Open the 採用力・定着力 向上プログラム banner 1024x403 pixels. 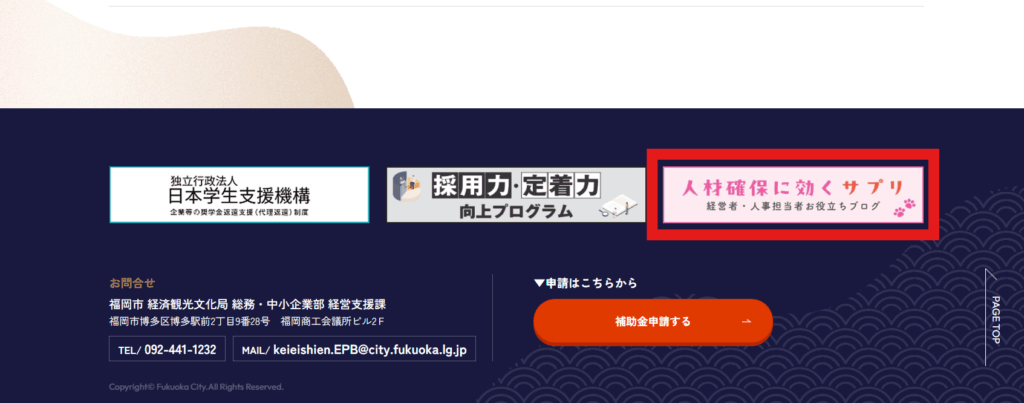coord(516,195)
